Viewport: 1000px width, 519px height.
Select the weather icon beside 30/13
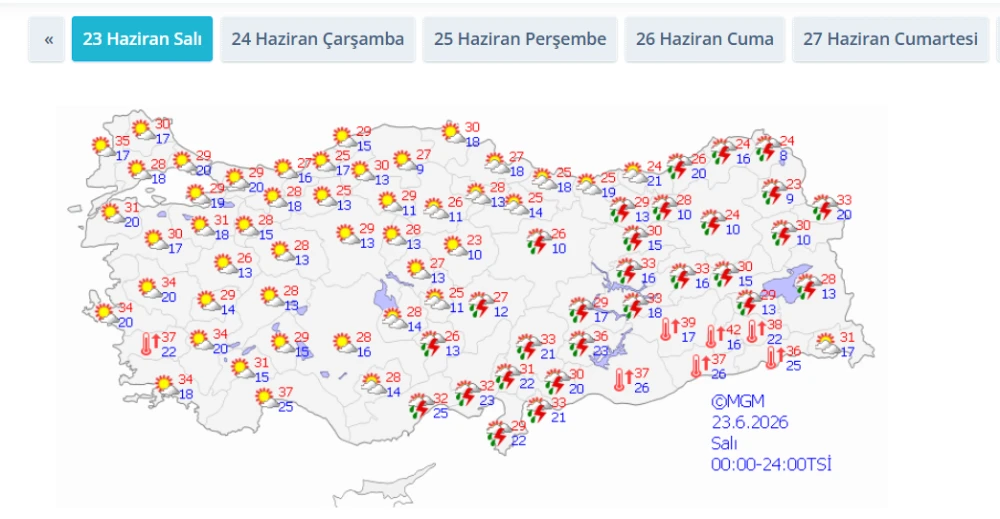pos(362,172)
